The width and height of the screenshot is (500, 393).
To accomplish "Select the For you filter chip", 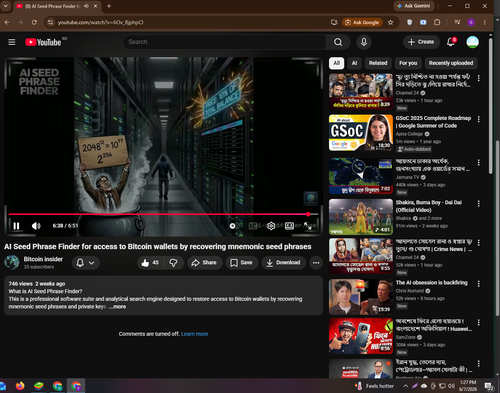I will click(x=408, y=63).
